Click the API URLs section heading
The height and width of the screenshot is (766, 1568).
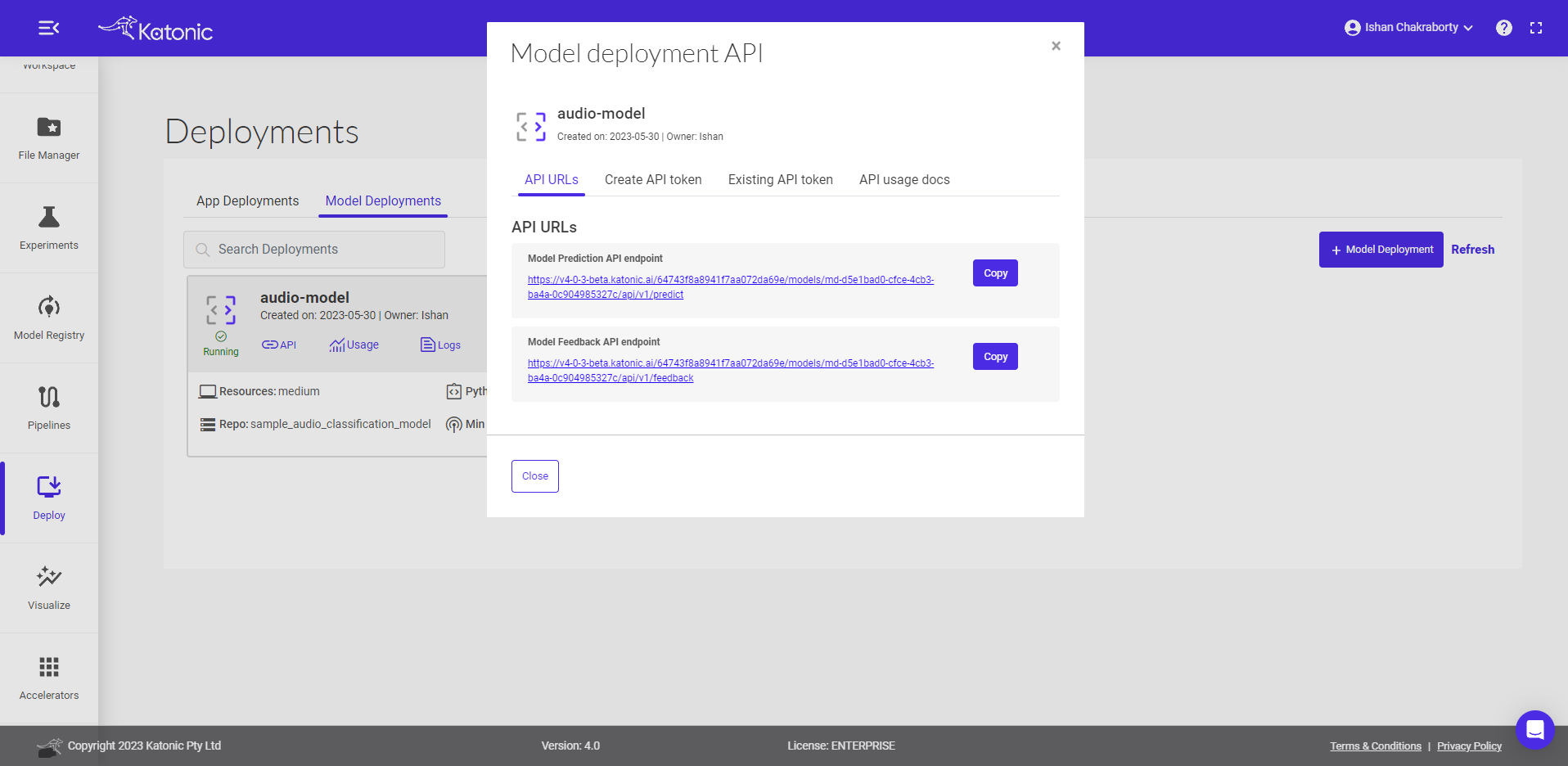tap(544, 228)
